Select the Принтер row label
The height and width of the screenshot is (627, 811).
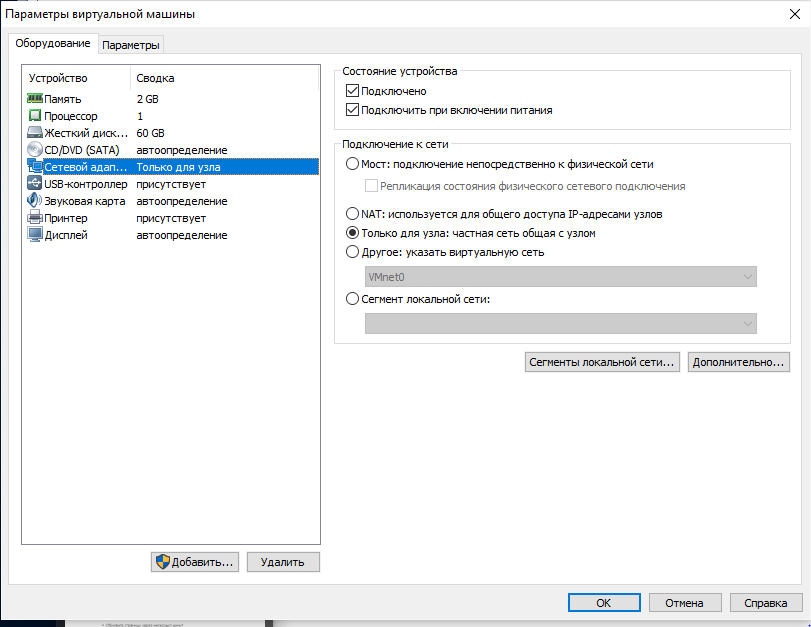[x=66, y=218]
